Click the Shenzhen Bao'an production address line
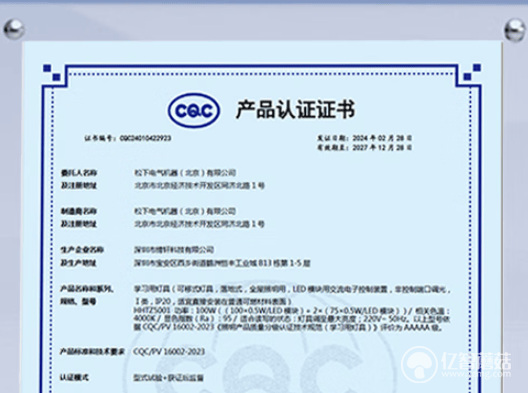528x393 pixels. [222, 263]
